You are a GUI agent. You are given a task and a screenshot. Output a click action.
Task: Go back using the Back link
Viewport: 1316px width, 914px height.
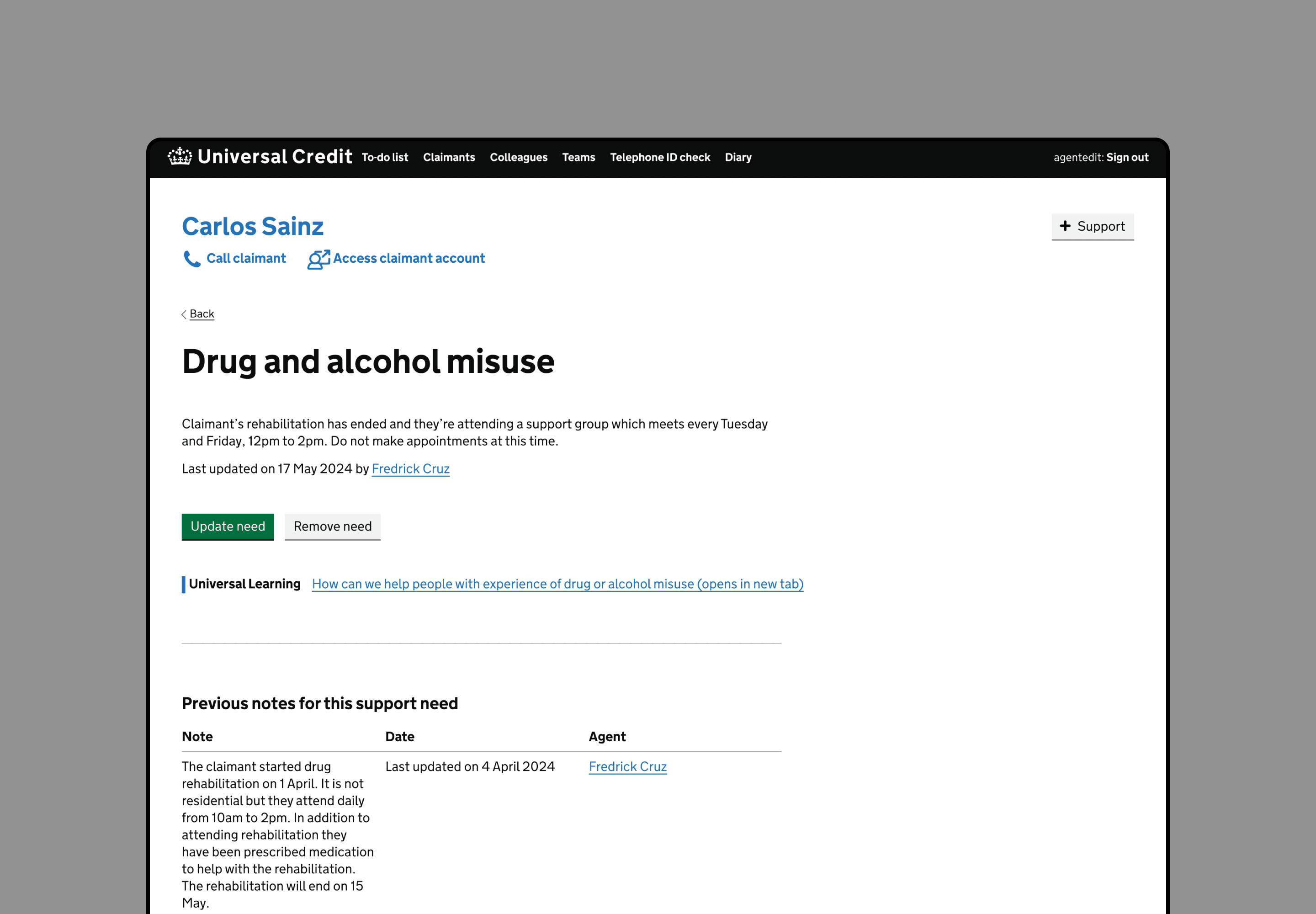[x=202, y=314]
